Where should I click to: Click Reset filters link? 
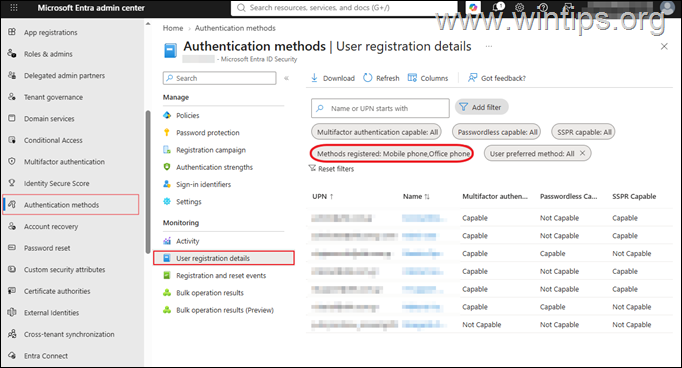pyautogui.click(x=331, y=169)
